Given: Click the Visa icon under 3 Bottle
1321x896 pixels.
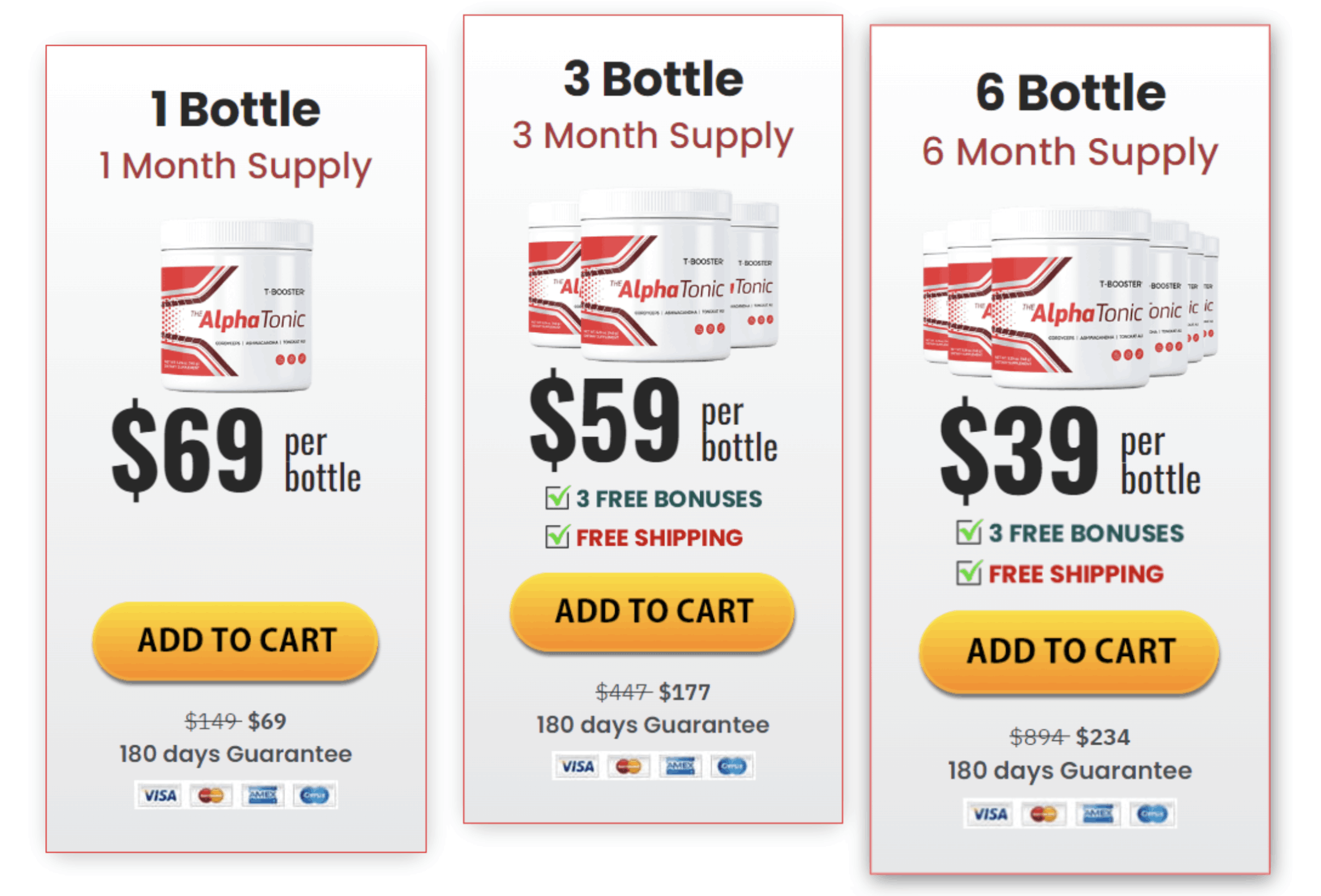Looking at the screenshot, I should (577, 766).
